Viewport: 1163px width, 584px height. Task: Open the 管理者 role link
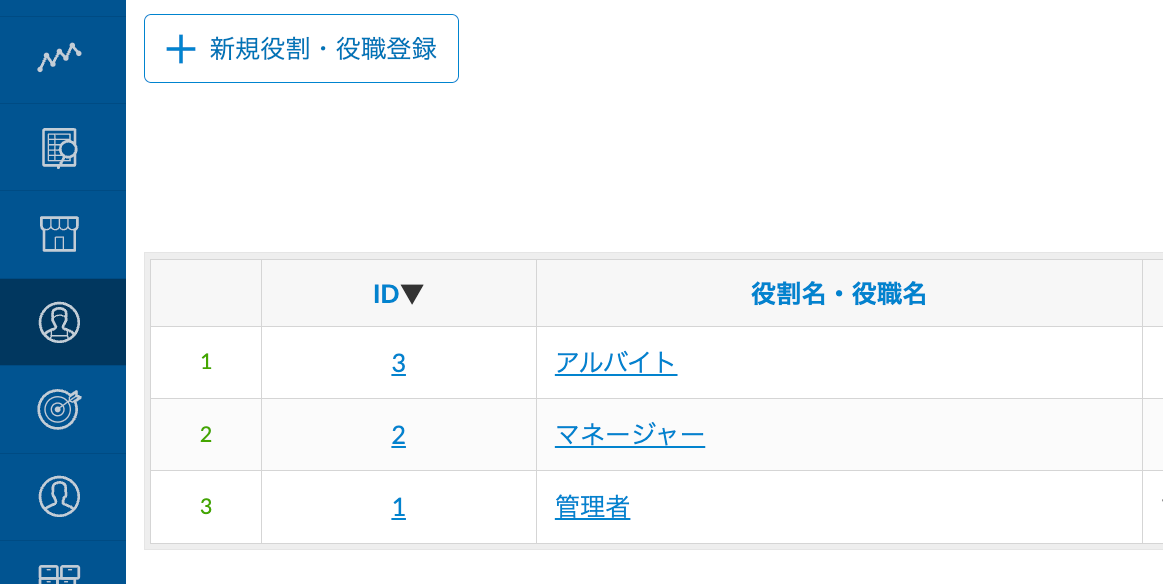point(592,508)
